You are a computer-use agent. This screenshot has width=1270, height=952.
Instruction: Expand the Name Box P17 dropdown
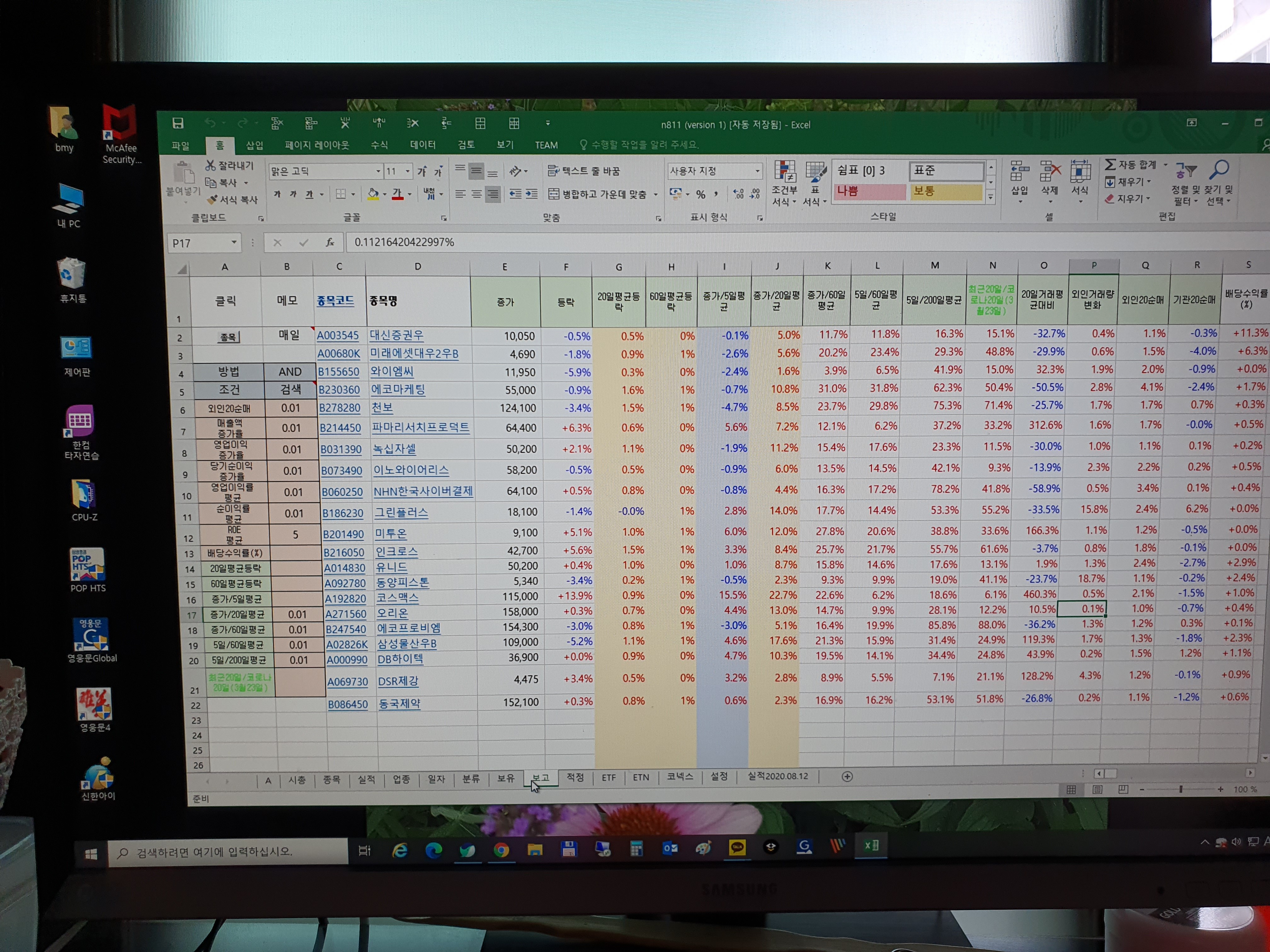tap(234, 243)
